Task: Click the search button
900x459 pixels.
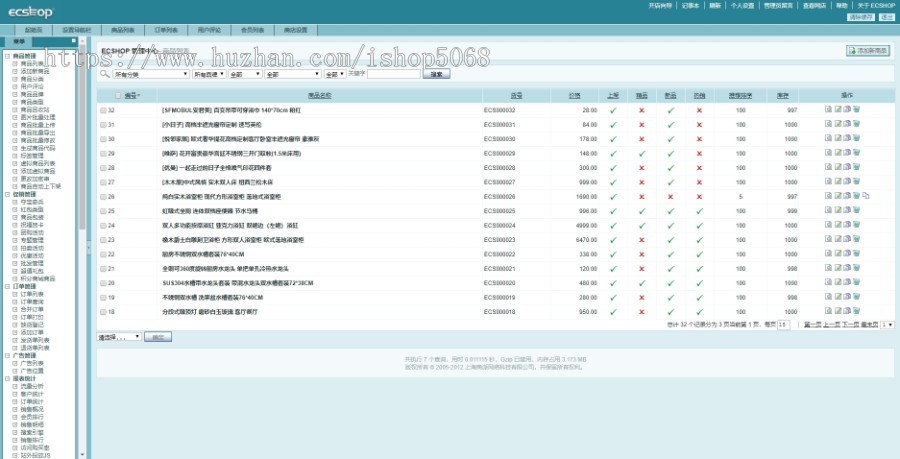Action: click(x=436, y=74)
